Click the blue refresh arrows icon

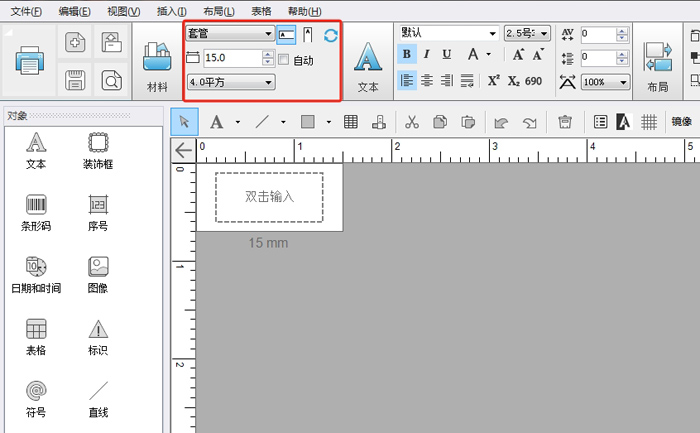(x=331, y=35)
